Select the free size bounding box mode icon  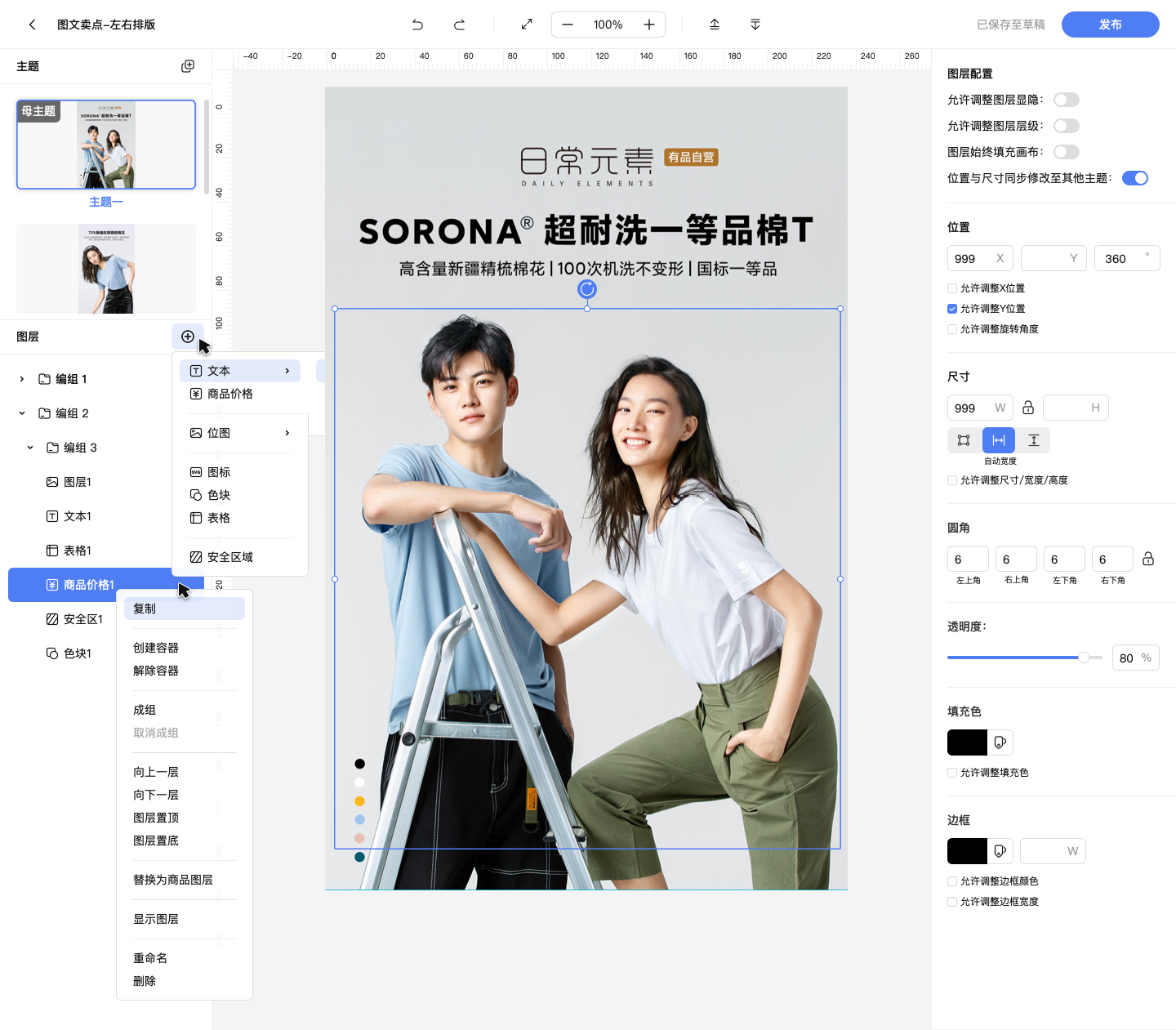pos(964,440)
